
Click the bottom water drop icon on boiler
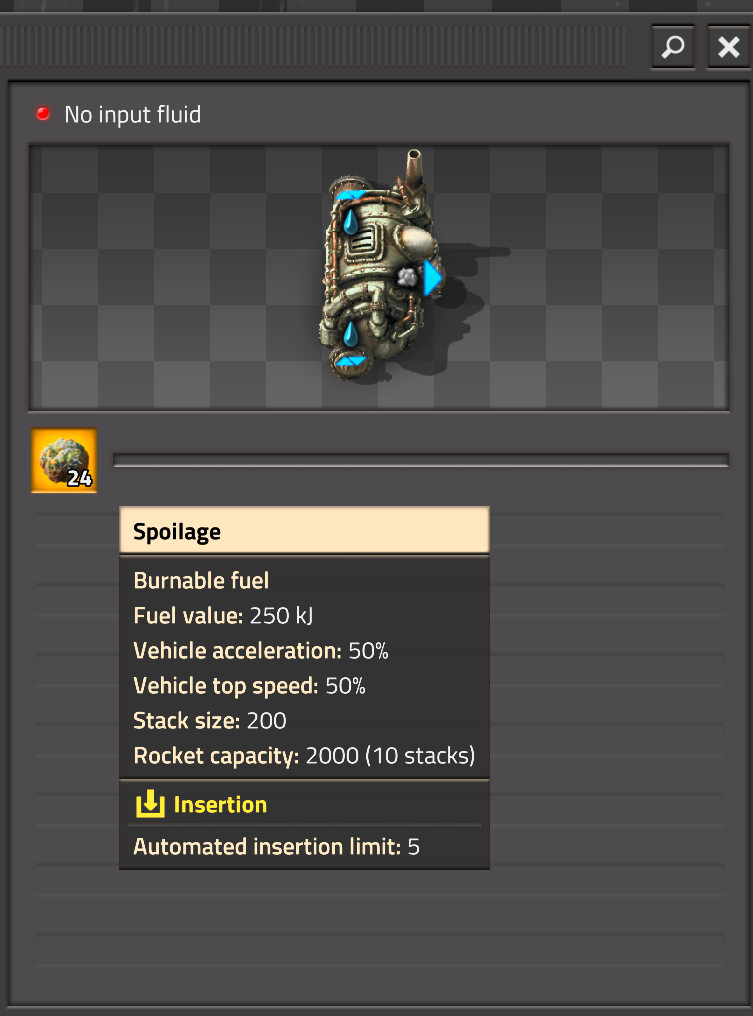coord(351,334)
